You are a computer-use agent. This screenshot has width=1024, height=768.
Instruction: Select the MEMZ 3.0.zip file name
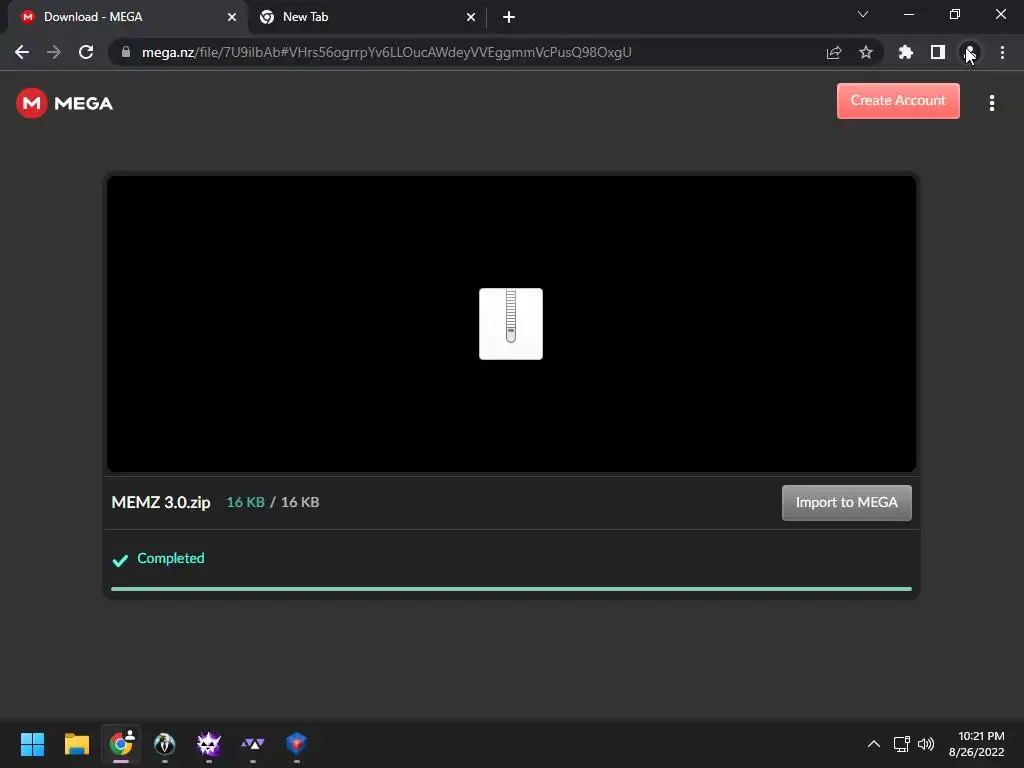coord(161,502)
